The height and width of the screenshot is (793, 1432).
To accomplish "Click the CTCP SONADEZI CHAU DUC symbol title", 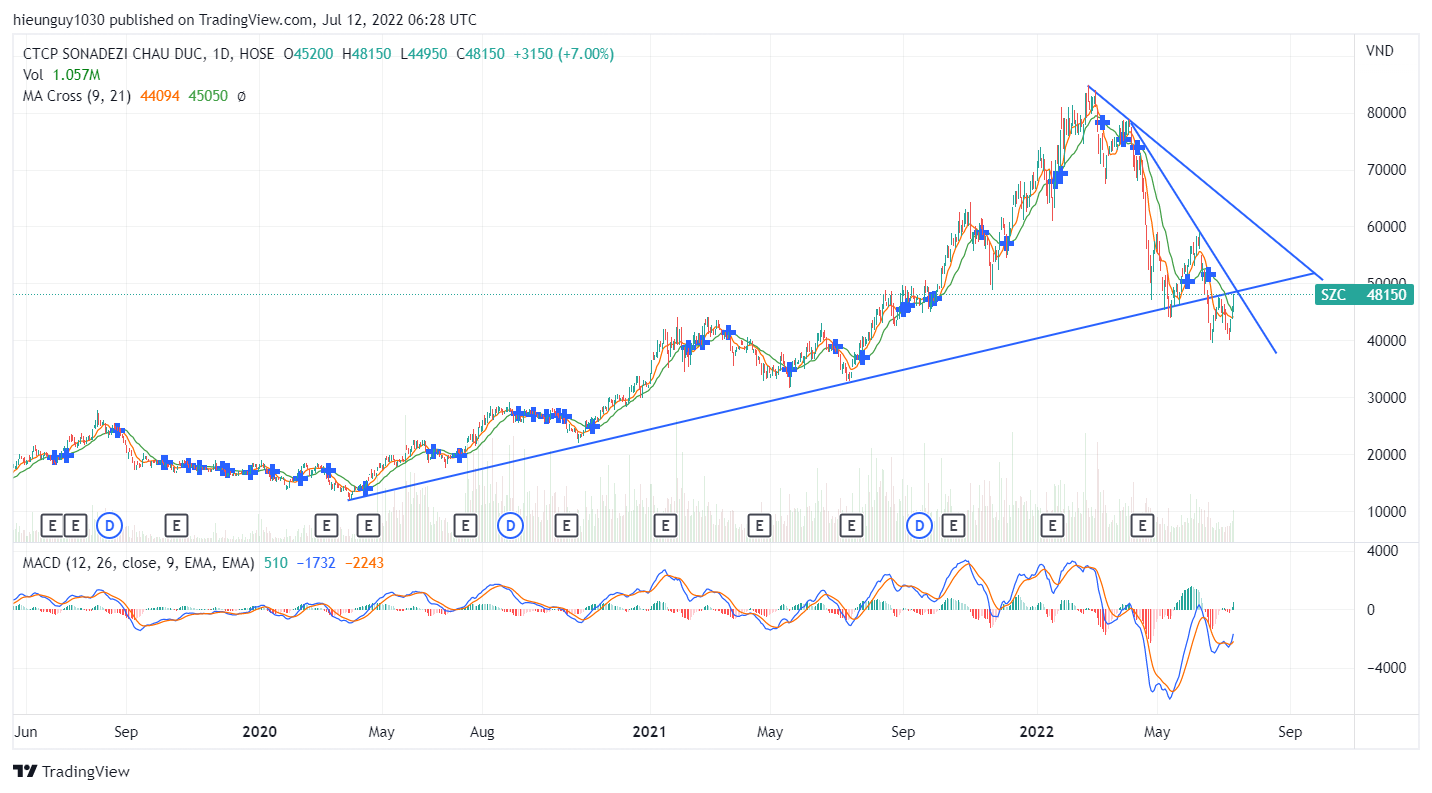I will pos(115,54).
